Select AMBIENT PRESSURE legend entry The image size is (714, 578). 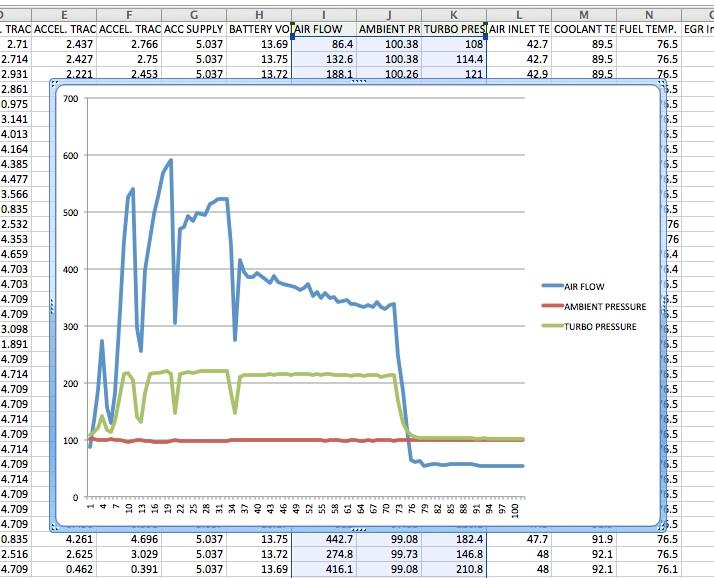pos(605,307)
